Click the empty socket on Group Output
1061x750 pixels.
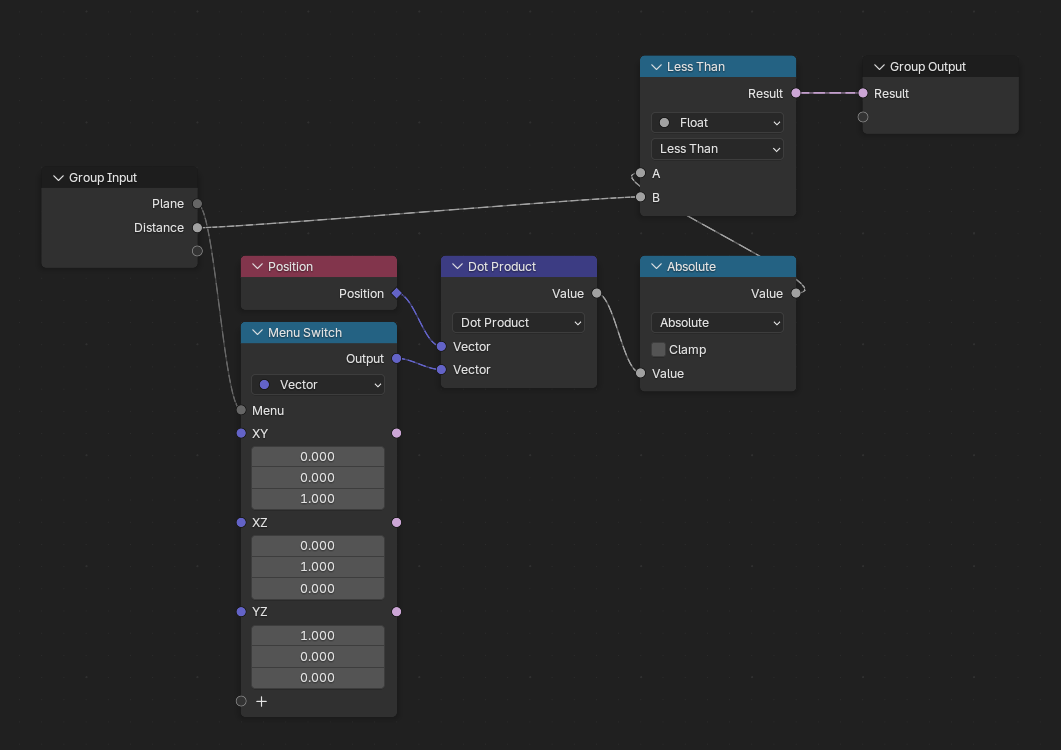tap(863, 117)
